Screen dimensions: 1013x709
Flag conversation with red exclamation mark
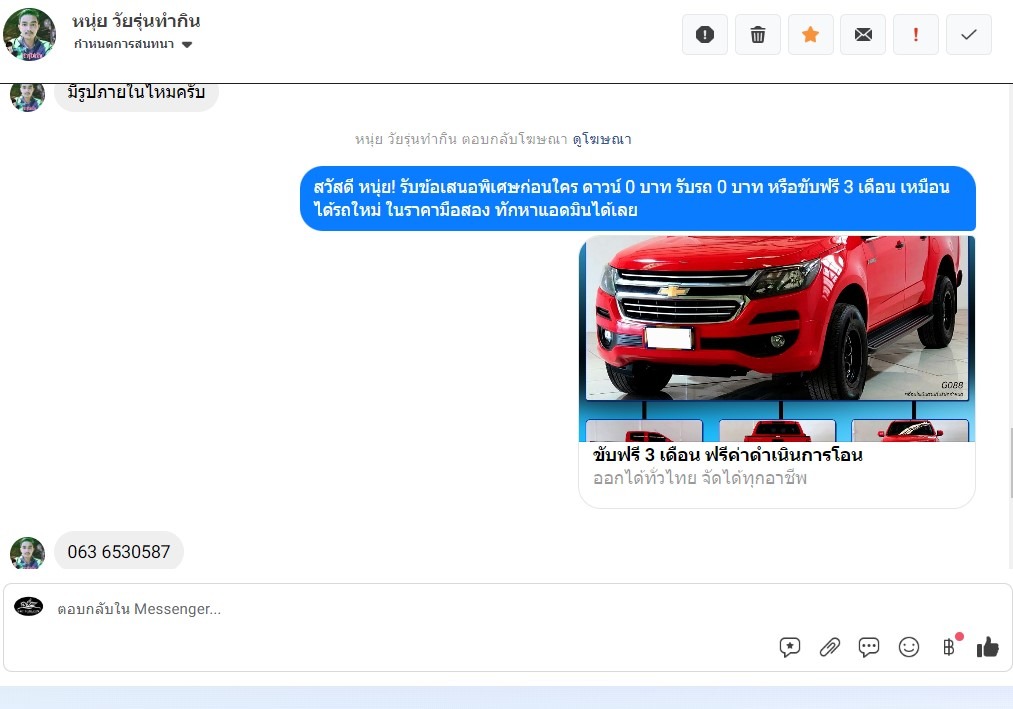point(916,35)
